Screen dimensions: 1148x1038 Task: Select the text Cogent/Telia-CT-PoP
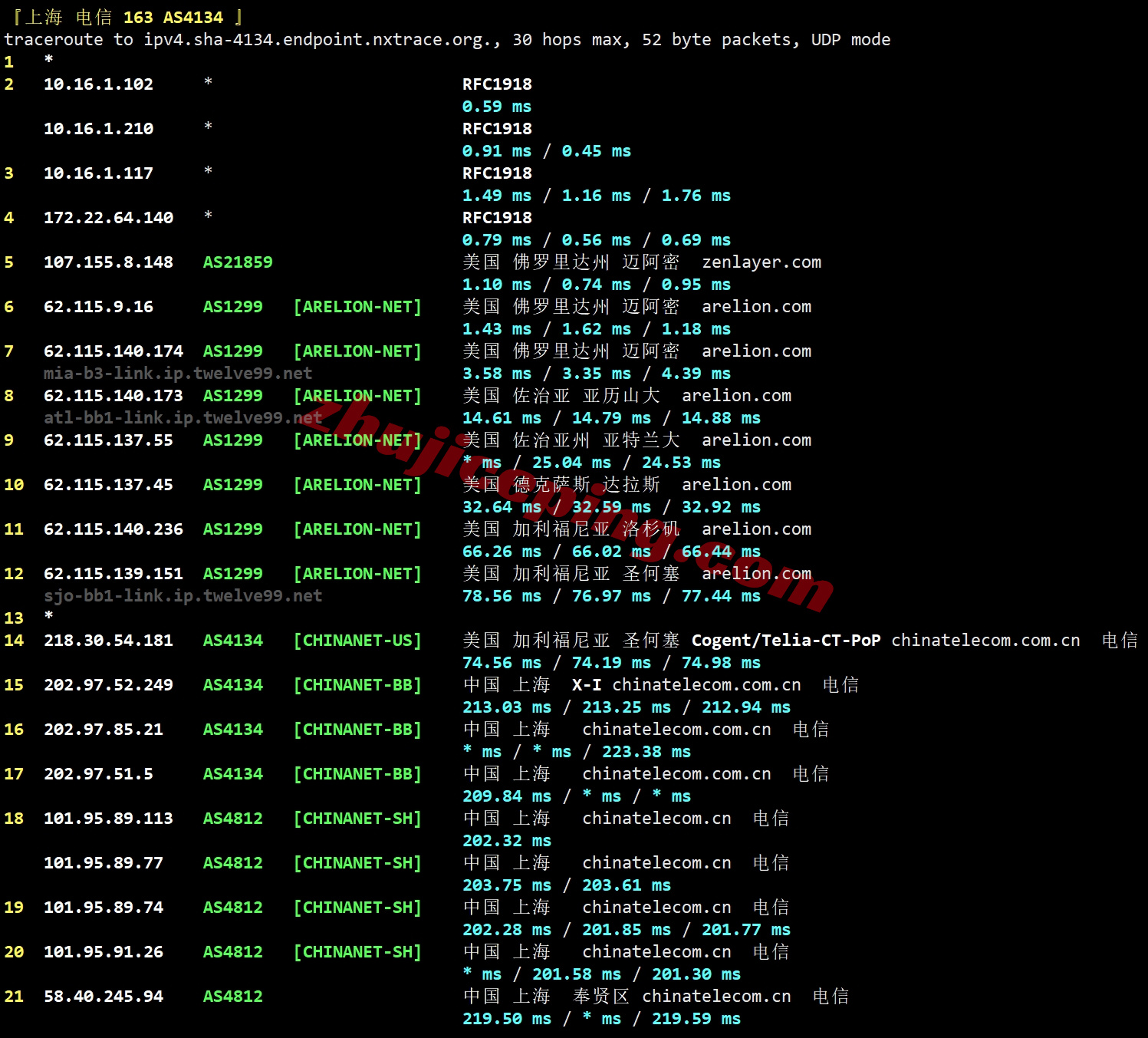pyautogui.click(x=786, y=641)
